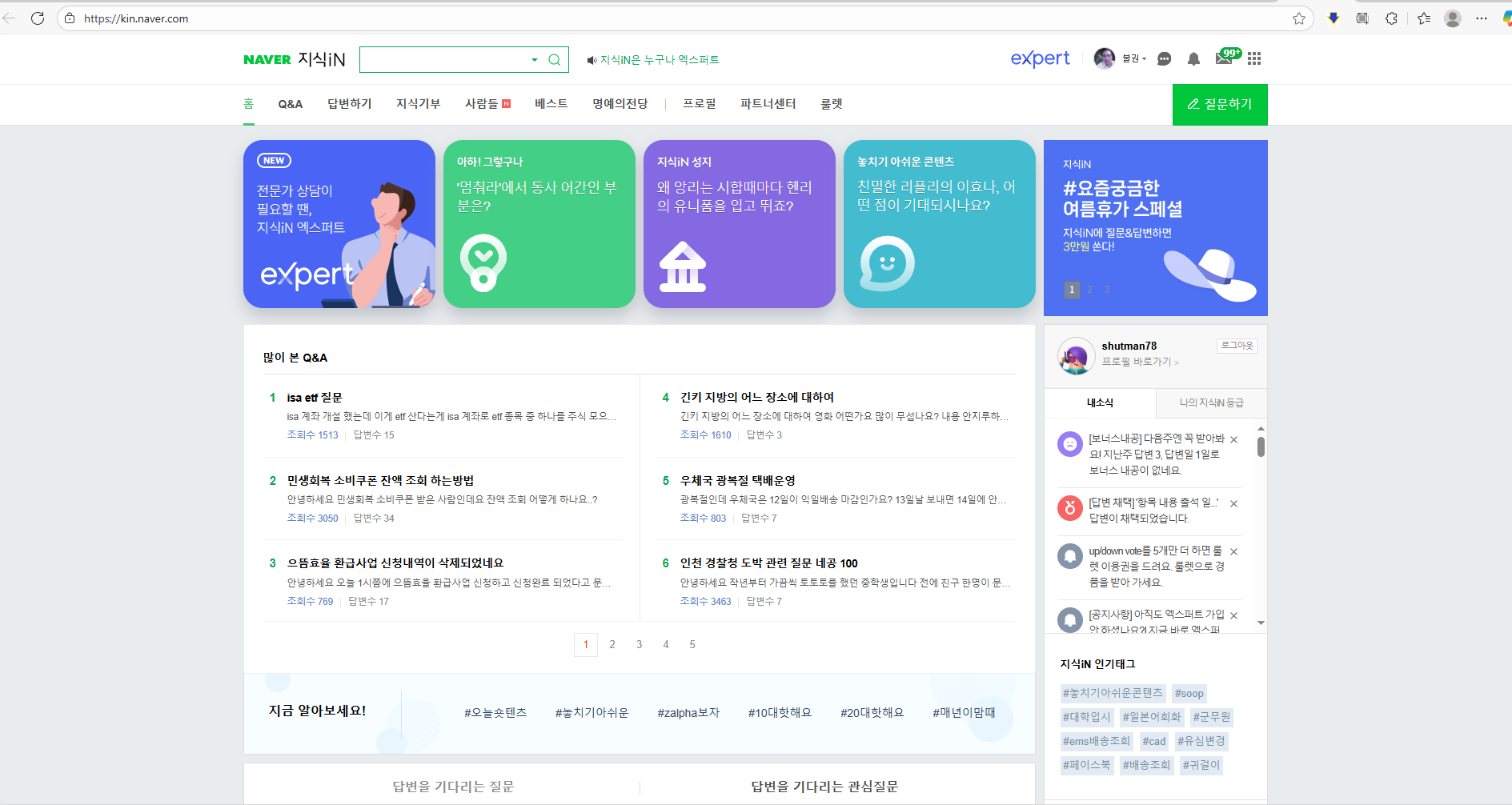Open question '으뜸효율 환급사업 신청내역이 삭제되었네요'
Screen dimensions: 1512x805
click(x=395, y=563)
